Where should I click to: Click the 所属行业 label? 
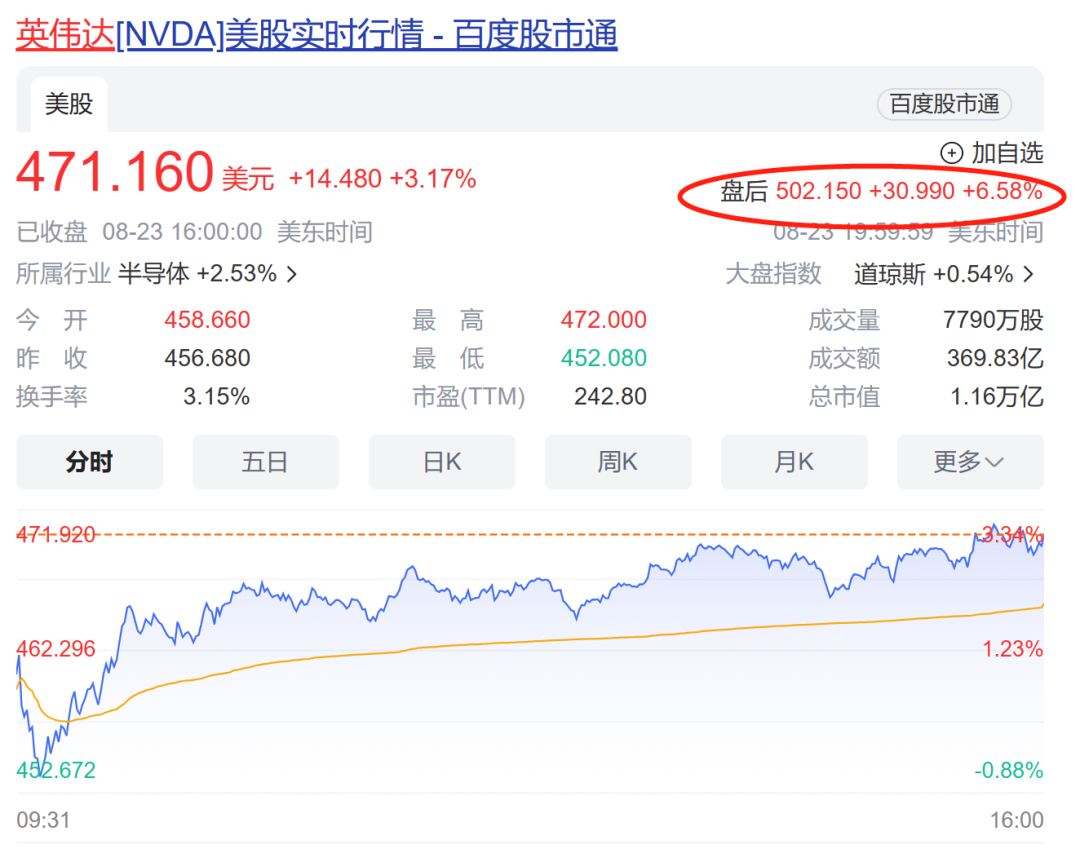coord(63,274)
